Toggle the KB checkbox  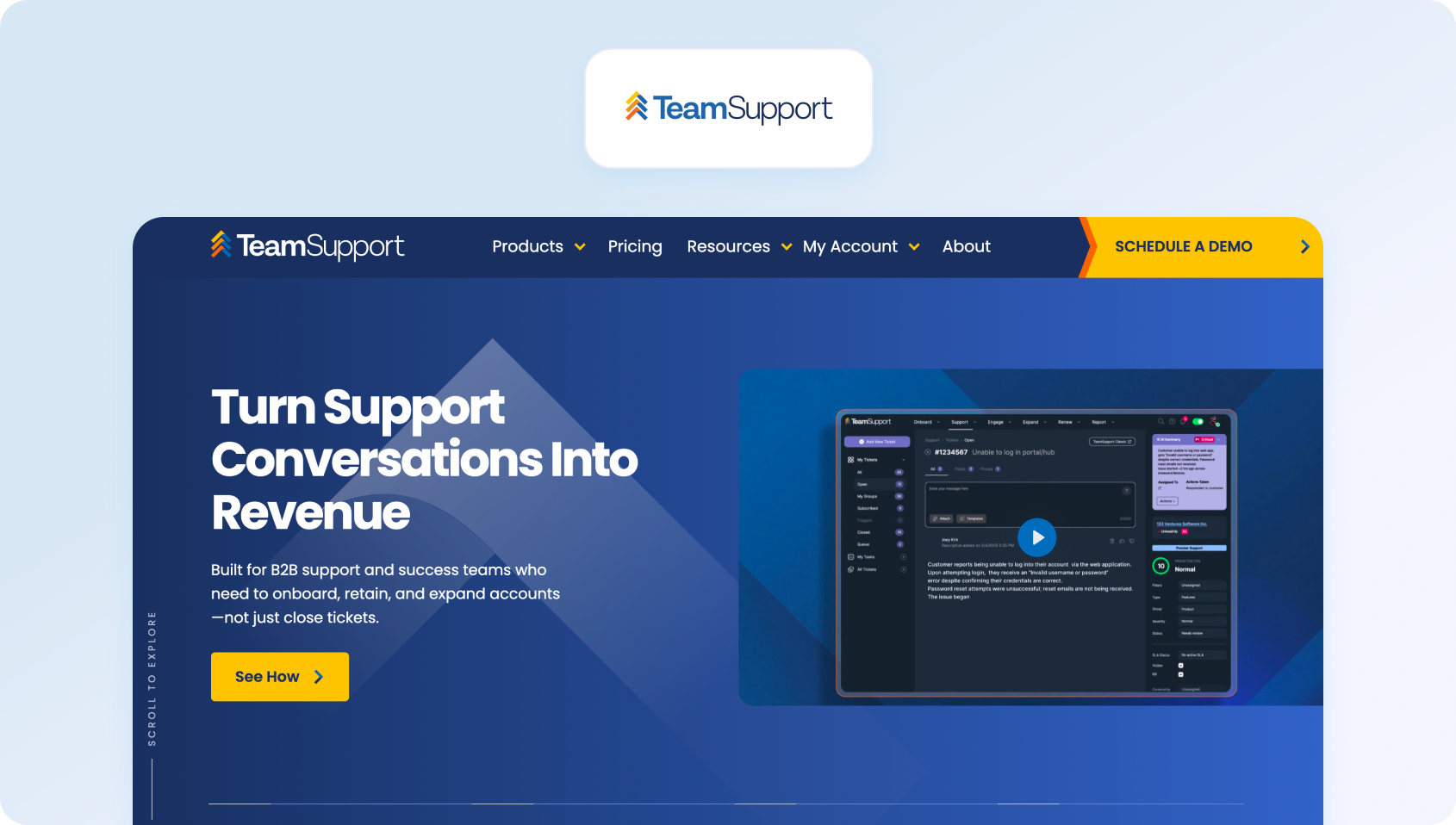[x=1181, y=674]
